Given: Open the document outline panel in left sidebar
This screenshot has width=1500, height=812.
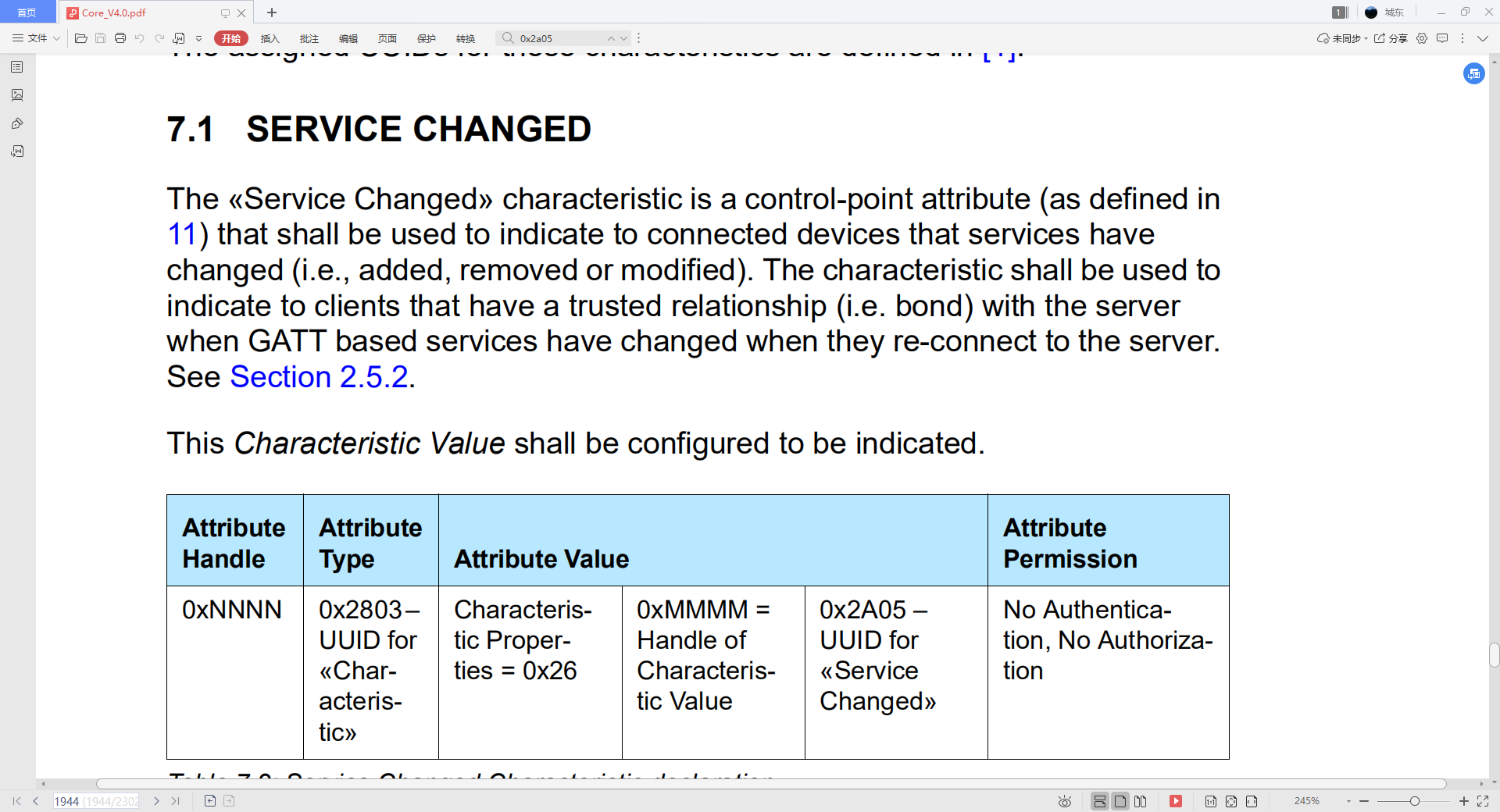Looking at the screenshot, I should coord(17,66).
